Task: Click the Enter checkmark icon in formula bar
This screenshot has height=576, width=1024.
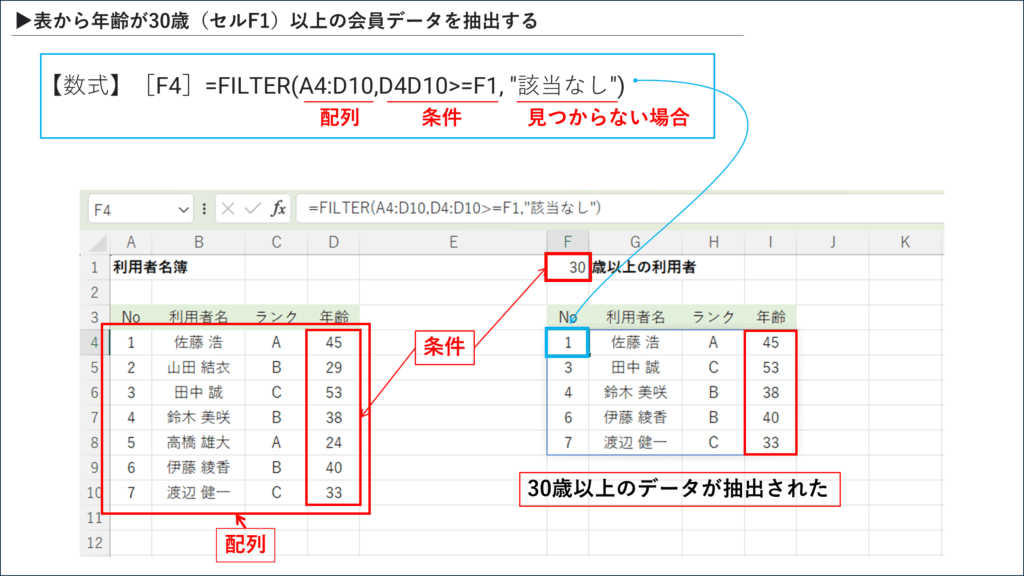Action: [253, 208]
